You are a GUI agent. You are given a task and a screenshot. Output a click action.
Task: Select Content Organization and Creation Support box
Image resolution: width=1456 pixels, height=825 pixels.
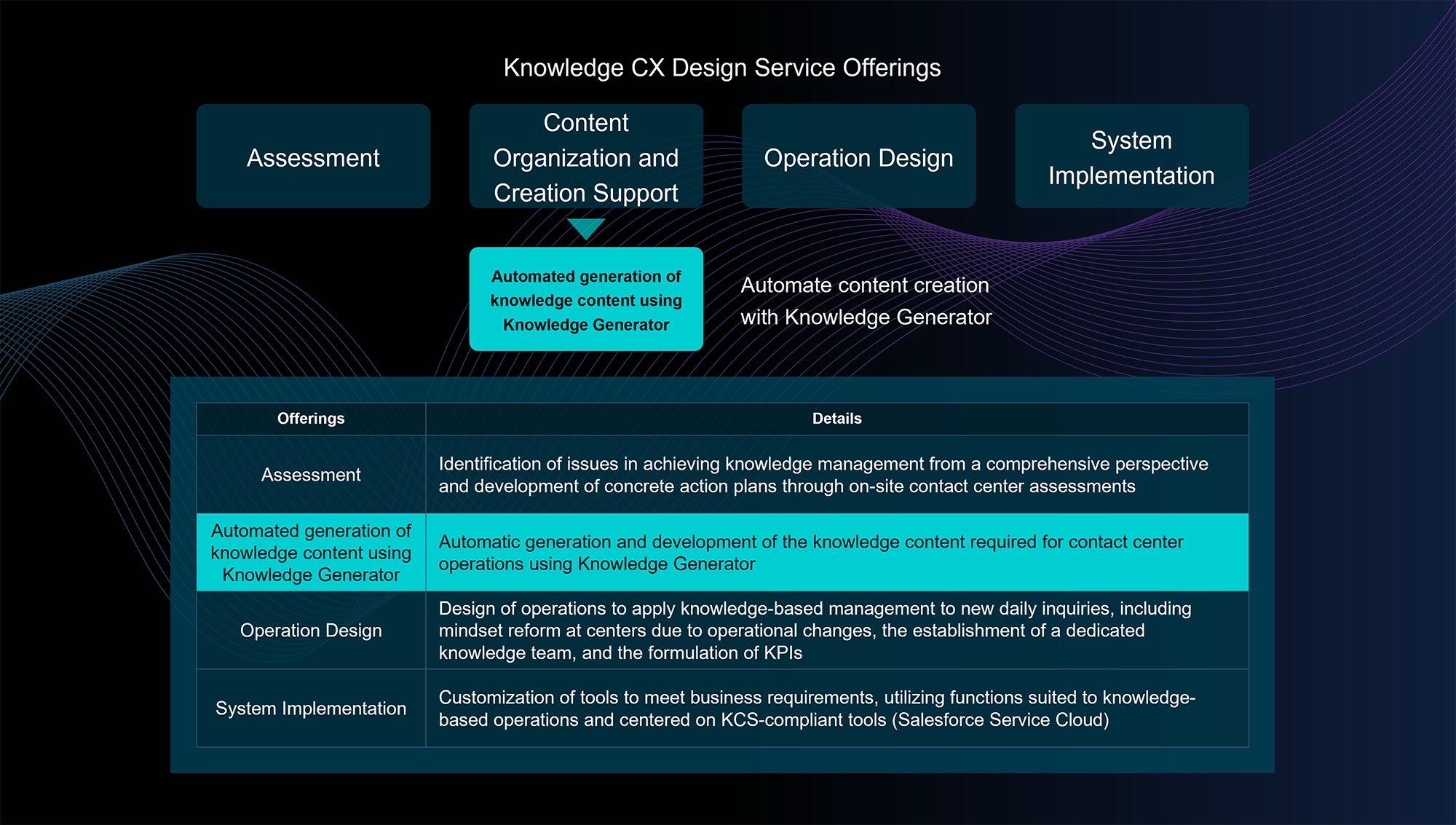coord(585,157)
